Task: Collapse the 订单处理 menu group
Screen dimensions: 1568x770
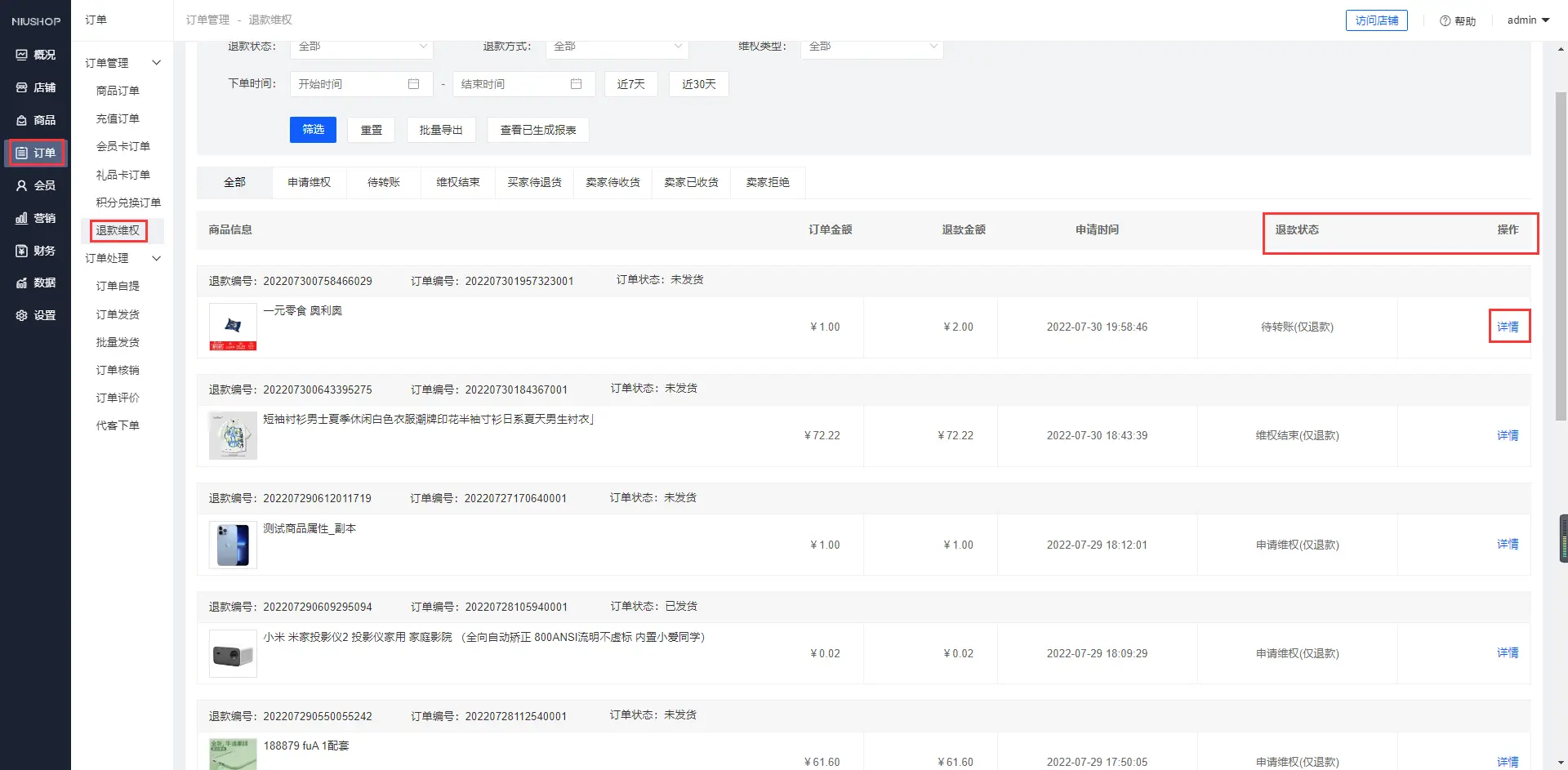Action: 156,258
